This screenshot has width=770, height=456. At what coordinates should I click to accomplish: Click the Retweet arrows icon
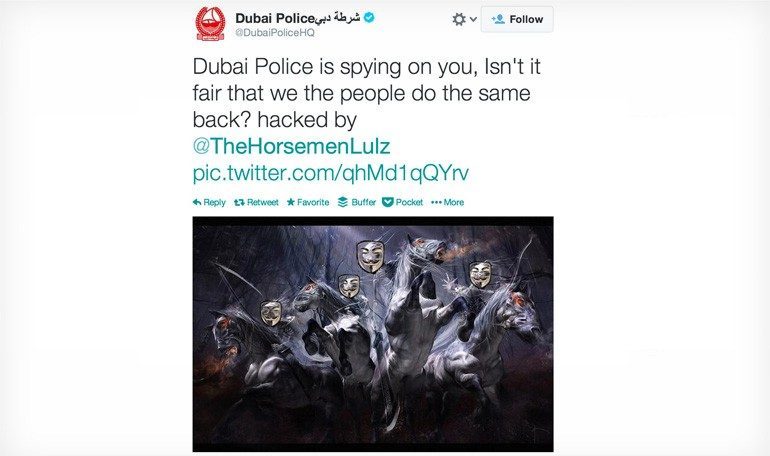239,202
